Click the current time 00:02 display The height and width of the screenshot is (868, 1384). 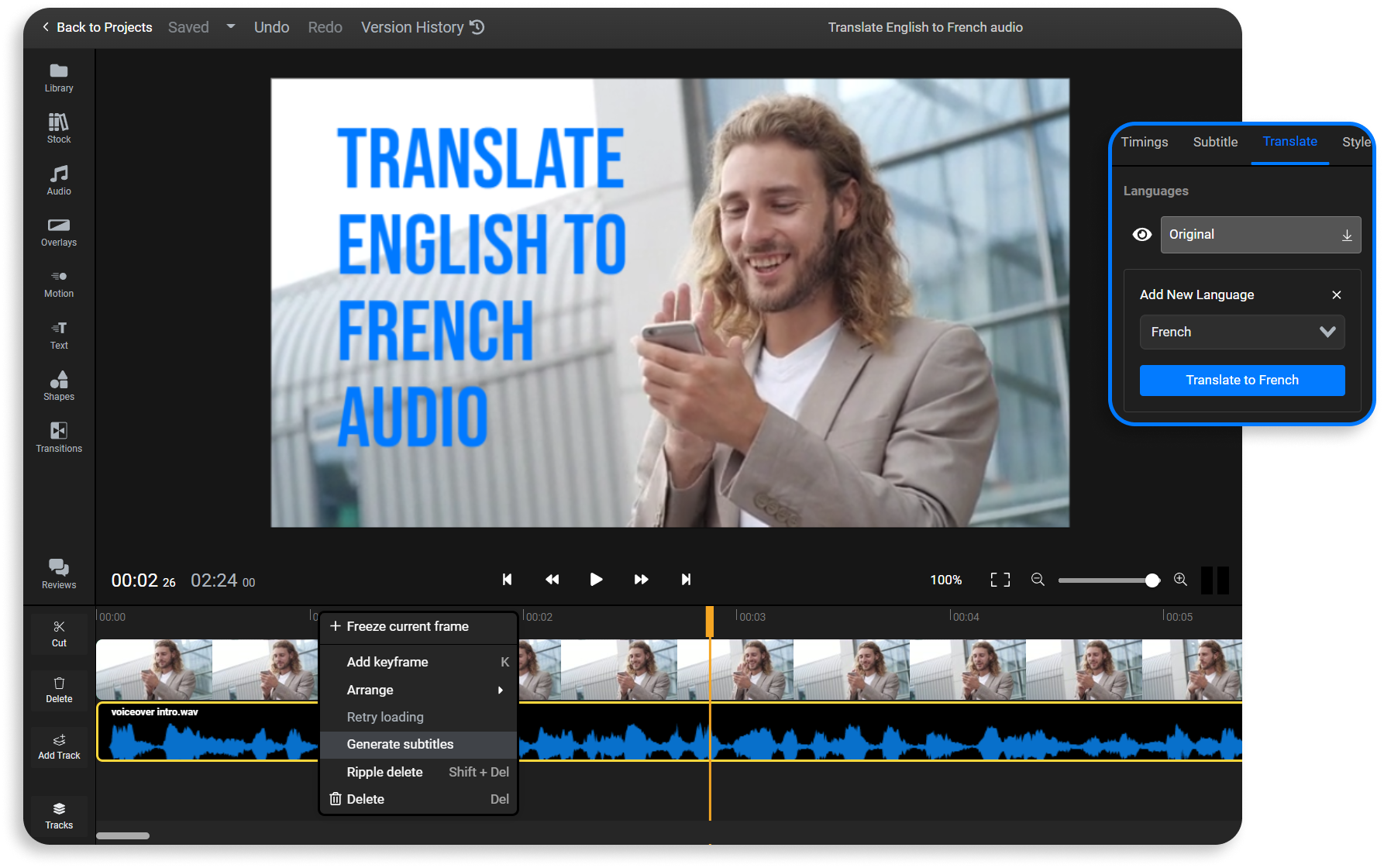[143, 580]
